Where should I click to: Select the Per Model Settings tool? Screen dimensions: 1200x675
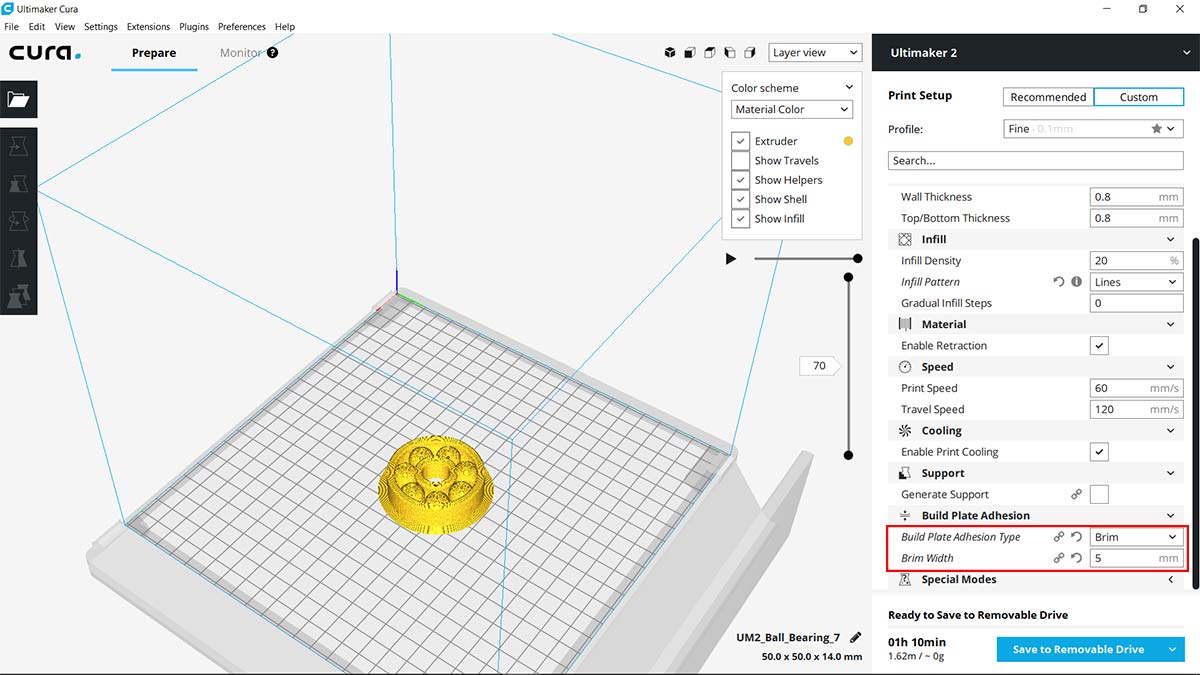(19, 296)
